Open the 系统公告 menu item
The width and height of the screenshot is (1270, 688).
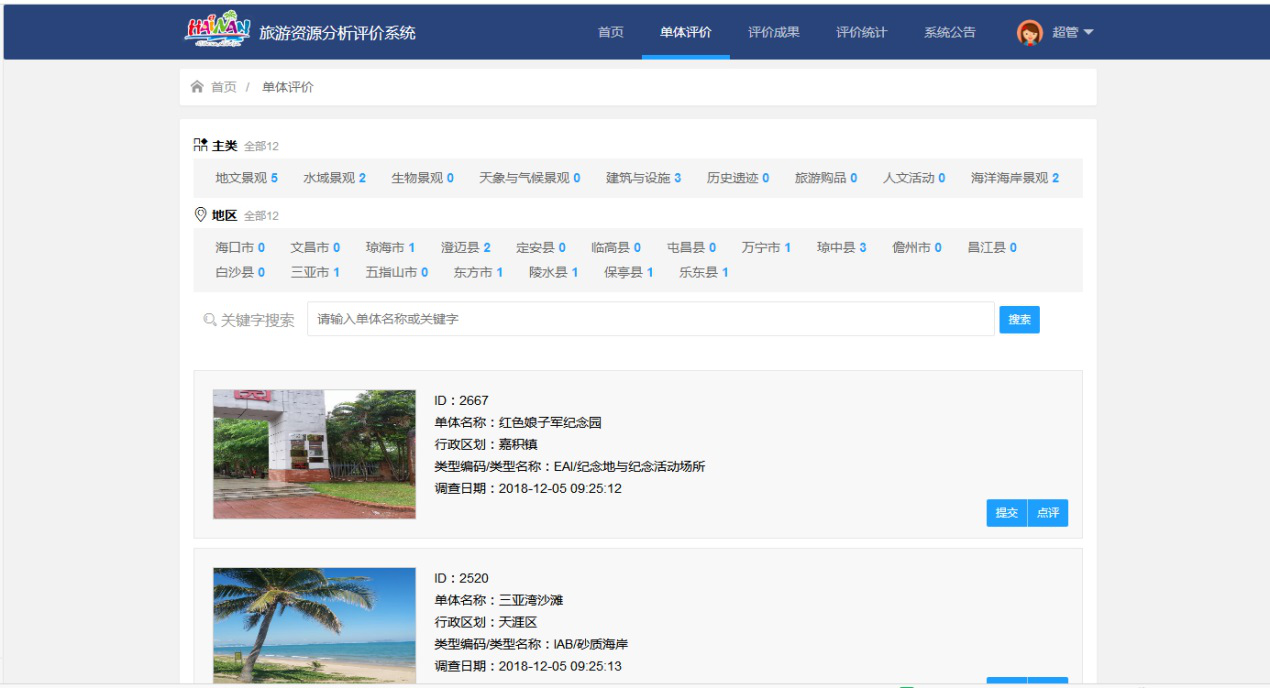pyautogui.click(x=948, y=31)
